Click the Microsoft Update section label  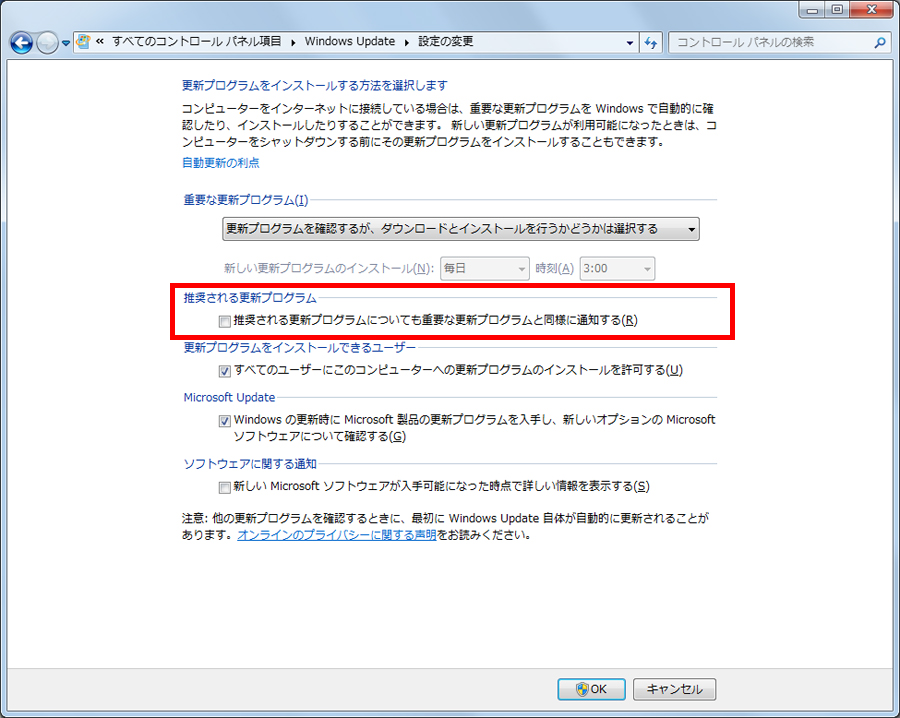point(229,397)
